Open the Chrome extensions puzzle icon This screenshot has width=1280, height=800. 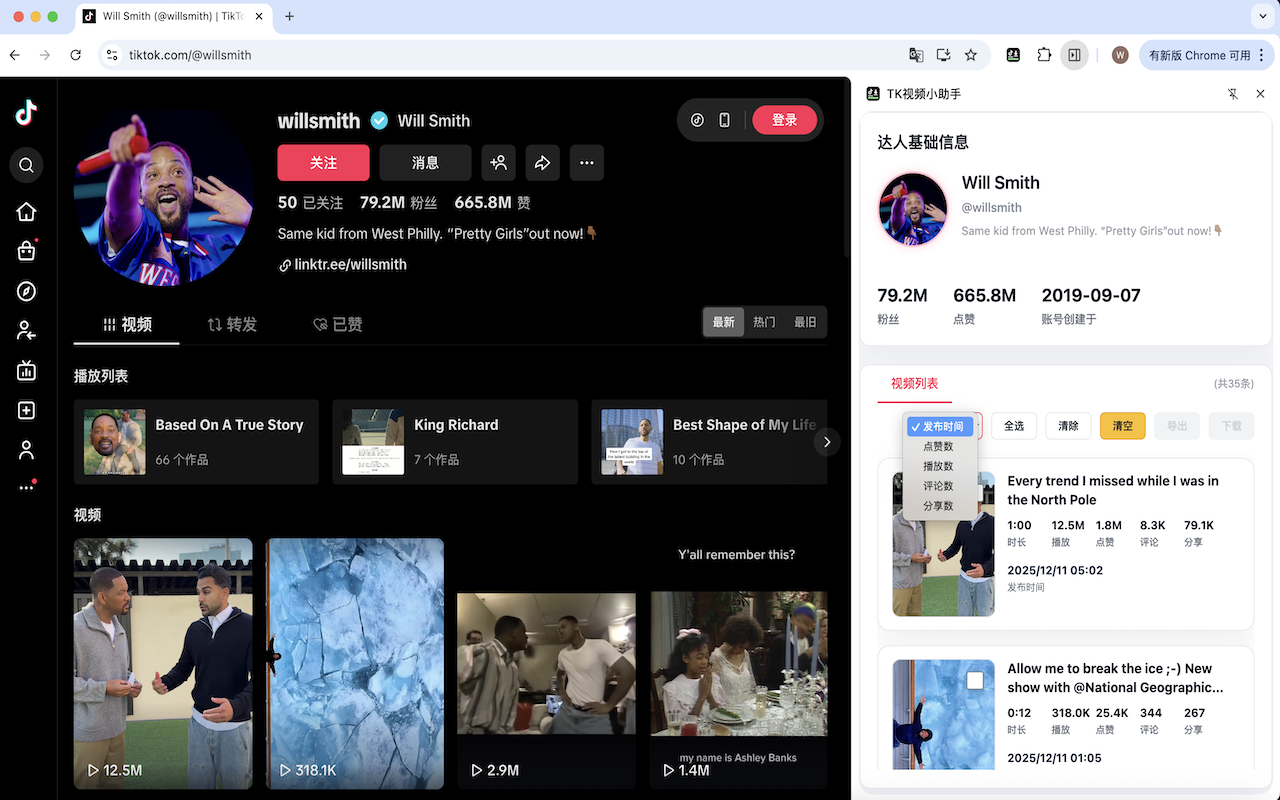(x=1044, y=55)
